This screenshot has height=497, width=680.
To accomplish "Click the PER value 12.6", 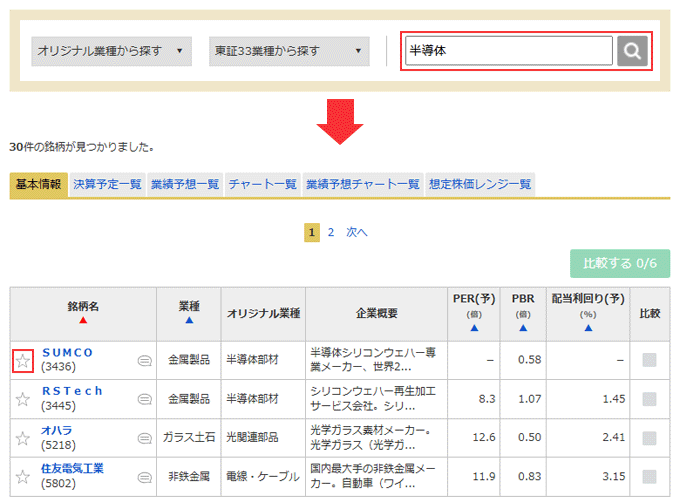I will pyautogui.click(x=484, y=437).
